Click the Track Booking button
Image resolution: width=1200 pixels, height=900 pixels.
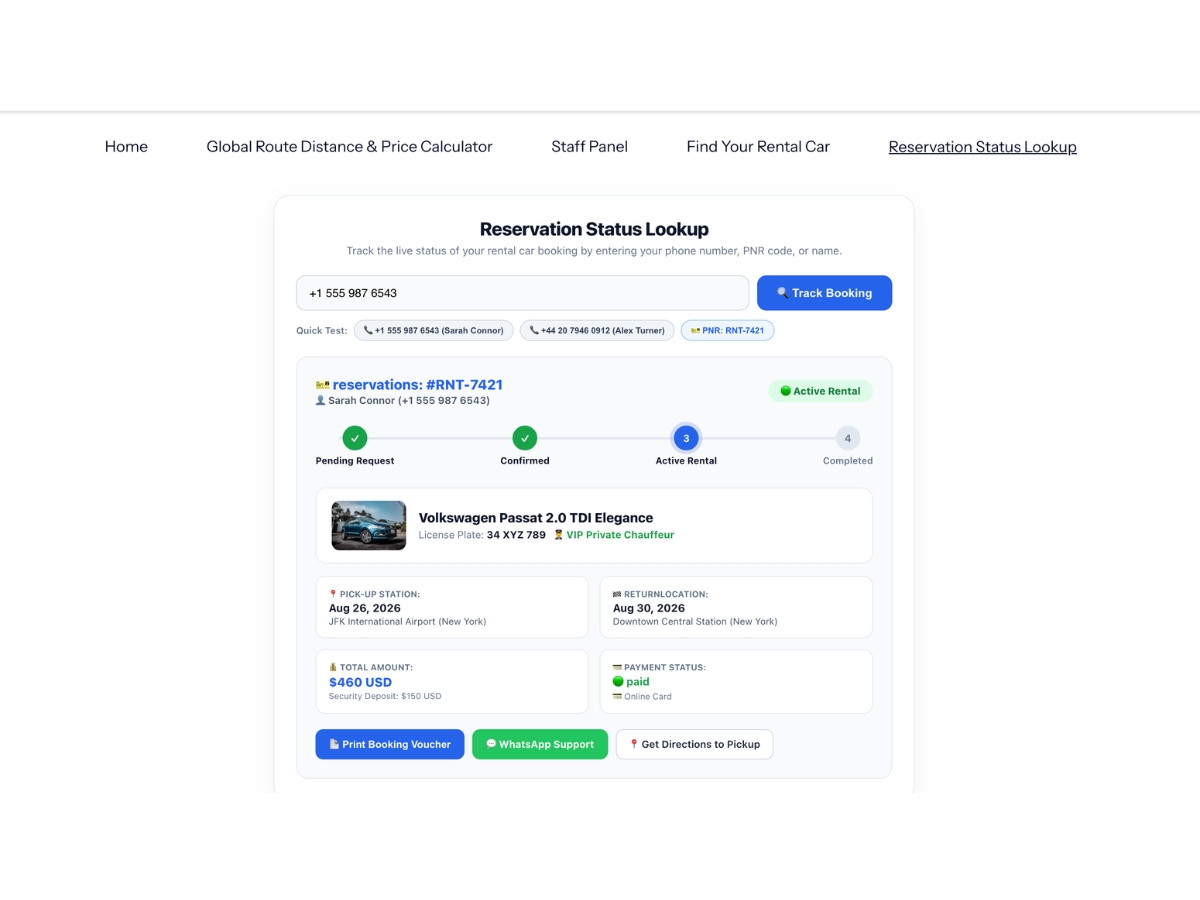coord(824,293)
